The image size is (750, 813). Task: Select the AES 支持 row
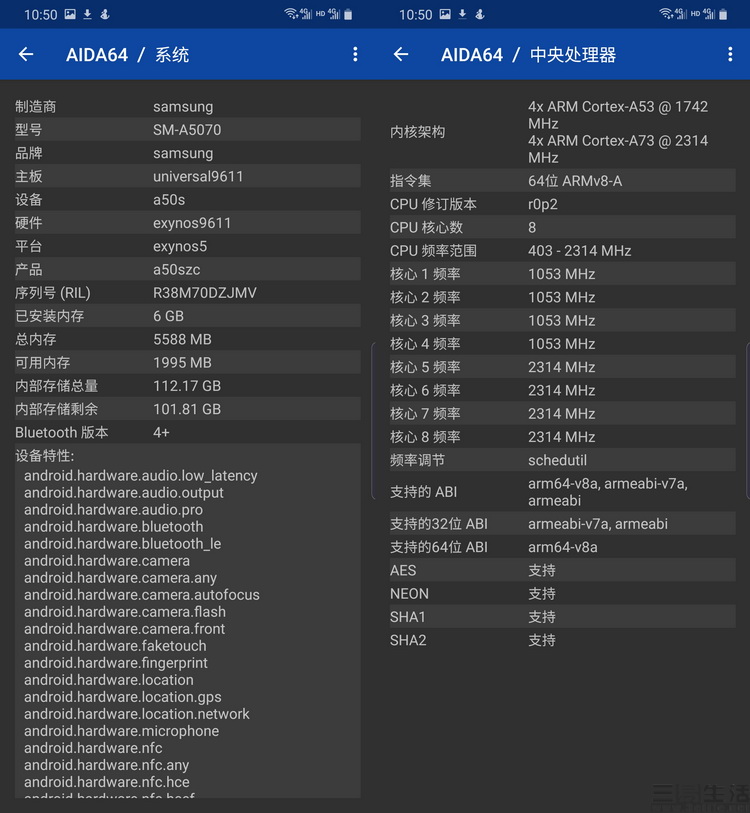[562, 570]
